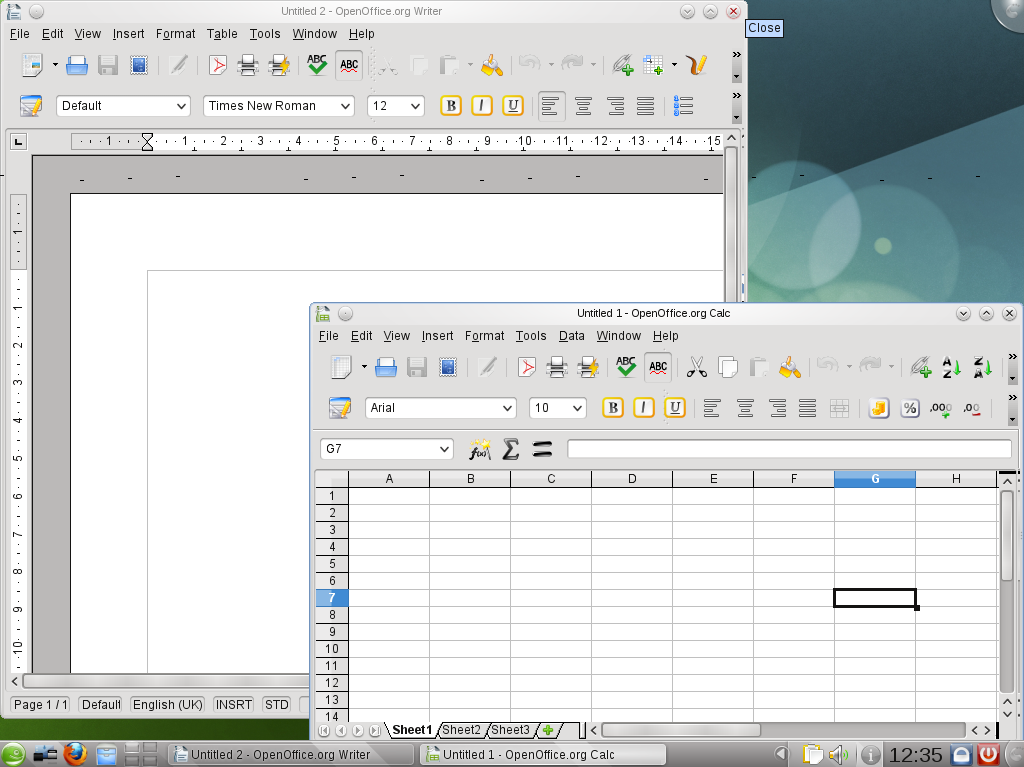Click Calc horizontal scrollbar thumb
Screen dimensions: 1024x767
tap(680, 730)
